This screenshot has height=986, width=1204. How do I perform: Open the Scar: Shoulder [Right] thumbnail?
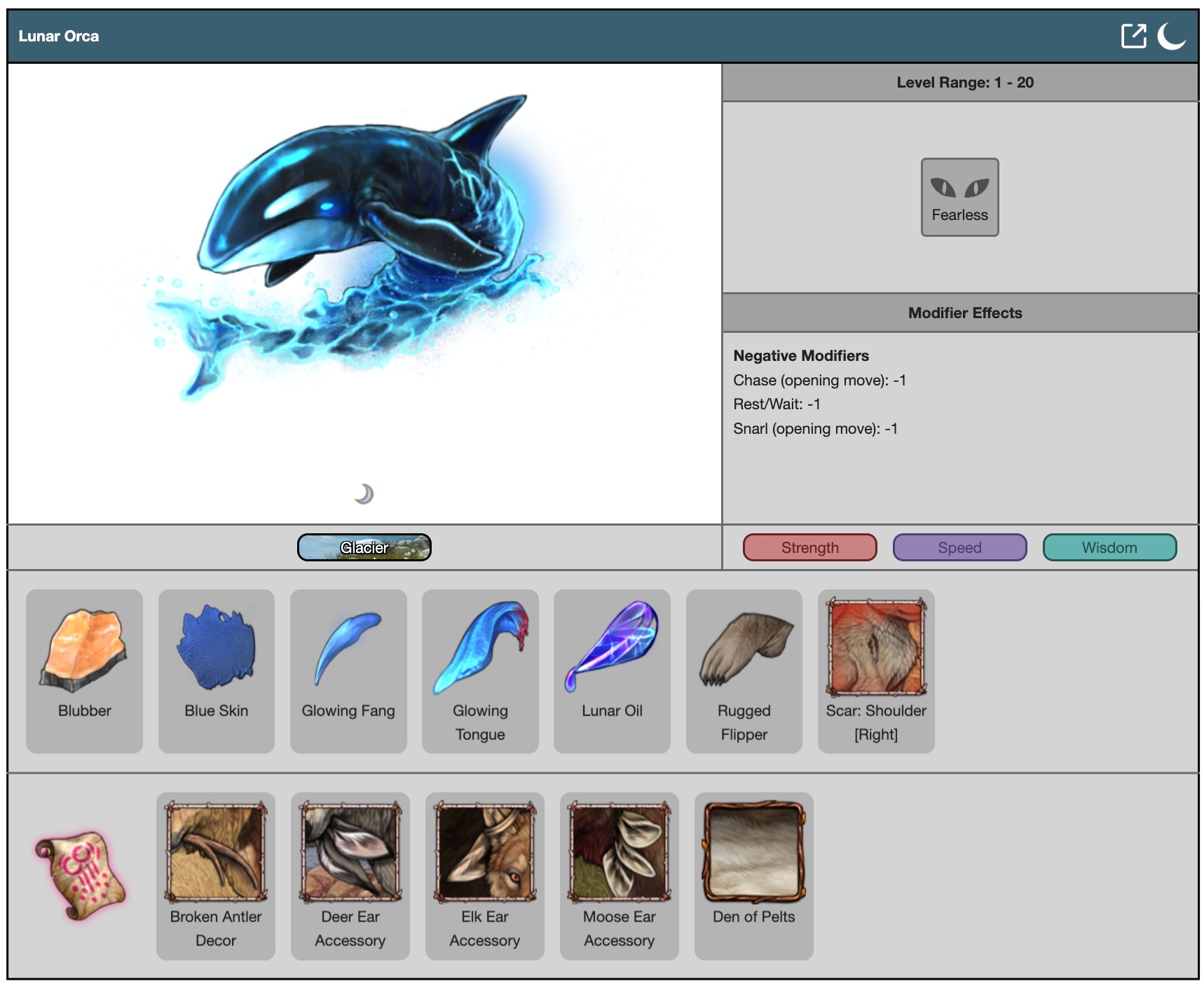click(x=875, y=647)
